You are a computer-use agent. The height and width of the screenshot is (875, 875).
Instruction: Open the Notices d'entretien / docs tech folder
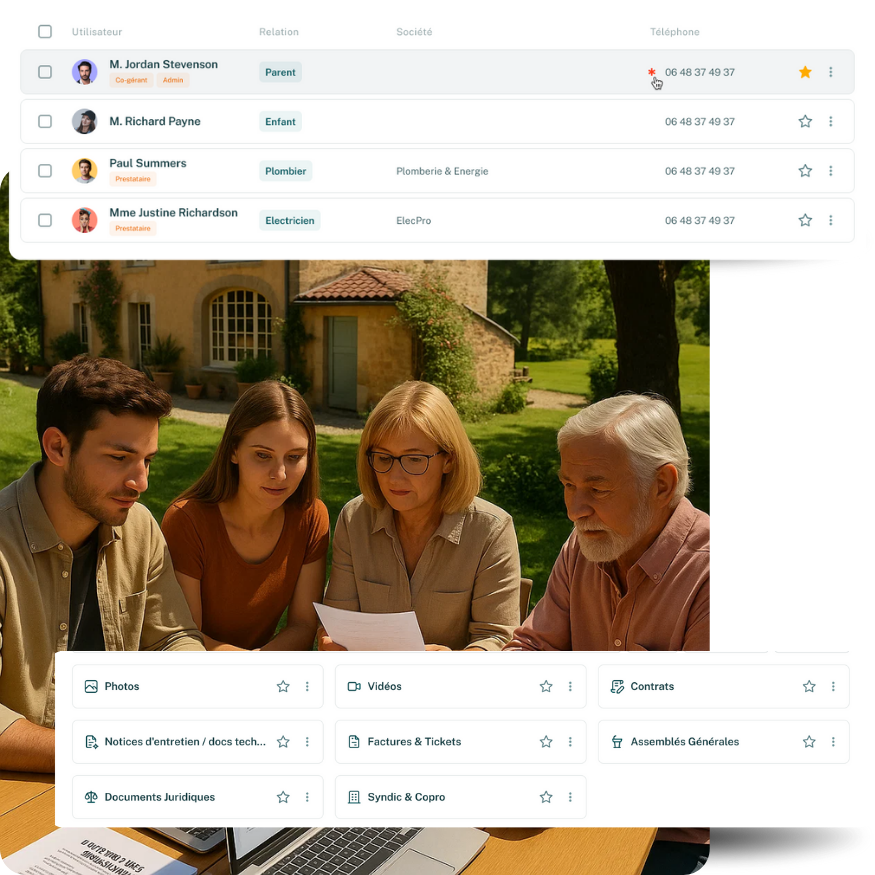click(x=185, y=742)
